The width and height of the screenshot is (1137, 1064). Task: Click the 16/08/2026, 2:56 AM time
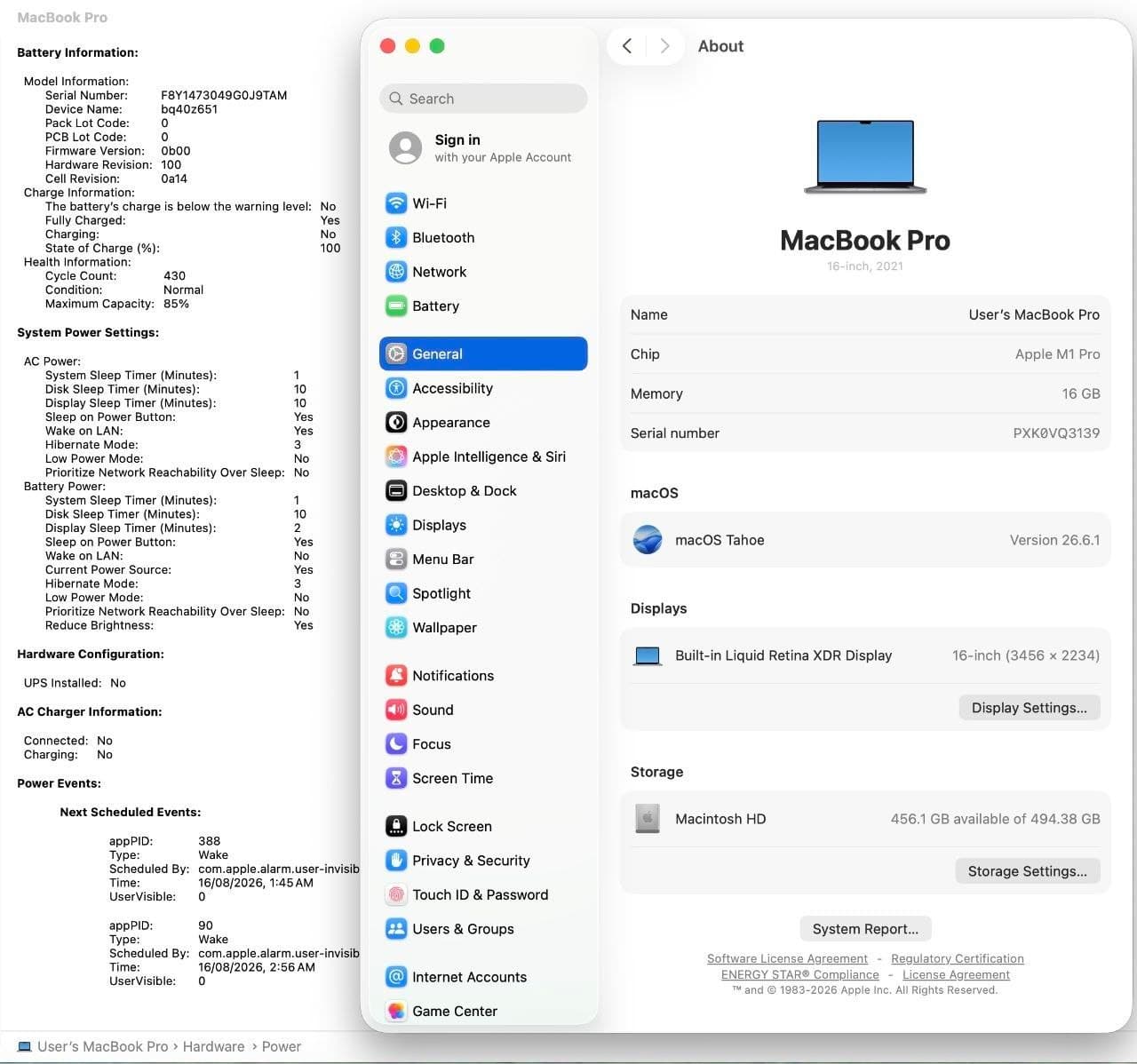(x=257, y=967)
